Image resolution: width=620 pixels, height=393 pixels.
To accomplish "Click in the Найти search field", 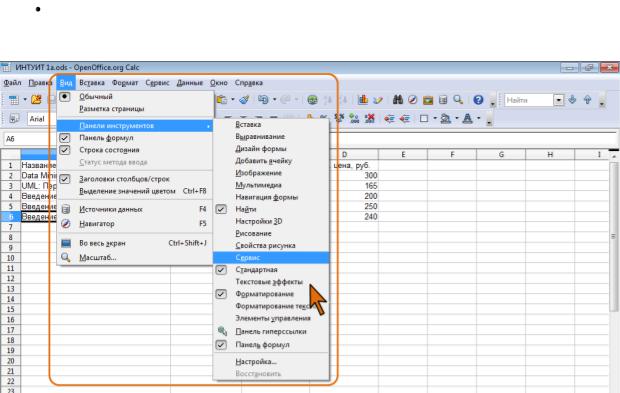I will pyautogui.click(x=529, y=100).
